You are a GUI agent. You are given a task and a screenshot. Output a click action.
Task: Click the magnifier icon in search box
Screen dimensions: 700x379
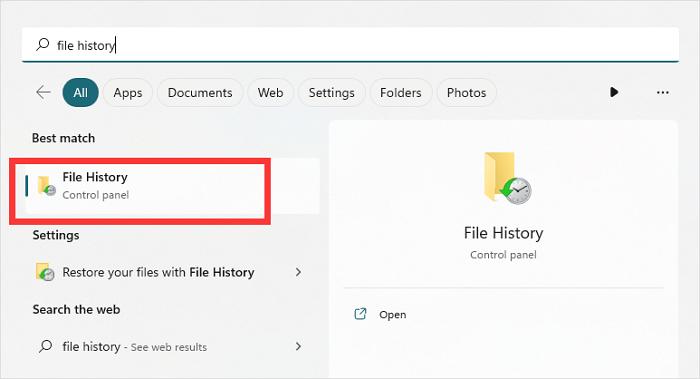pos(42,44)
